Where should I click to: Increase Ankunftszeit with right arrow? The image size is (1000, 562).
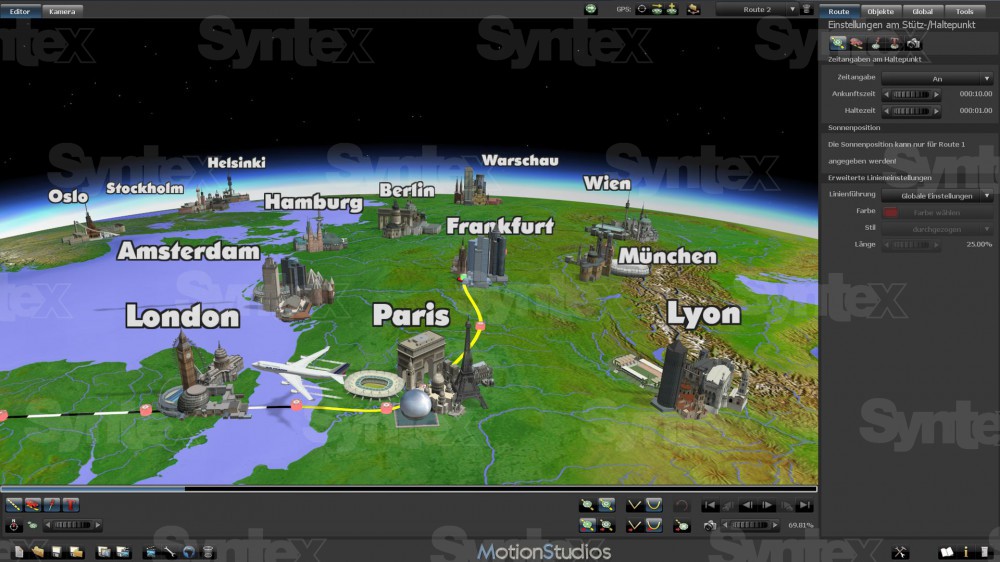936,94
